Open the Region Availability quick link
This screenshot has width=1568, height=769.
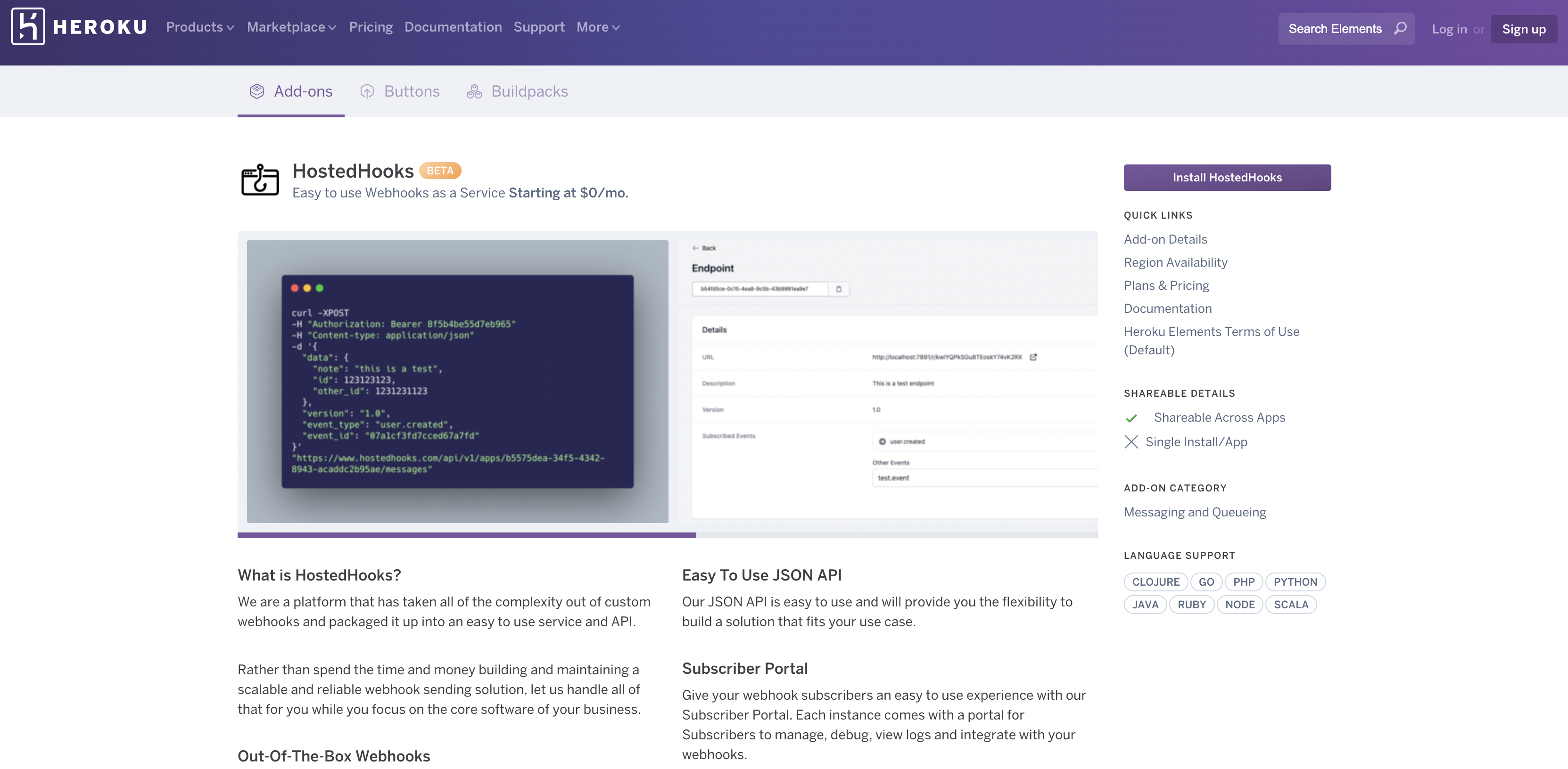tap(1175, 262)
